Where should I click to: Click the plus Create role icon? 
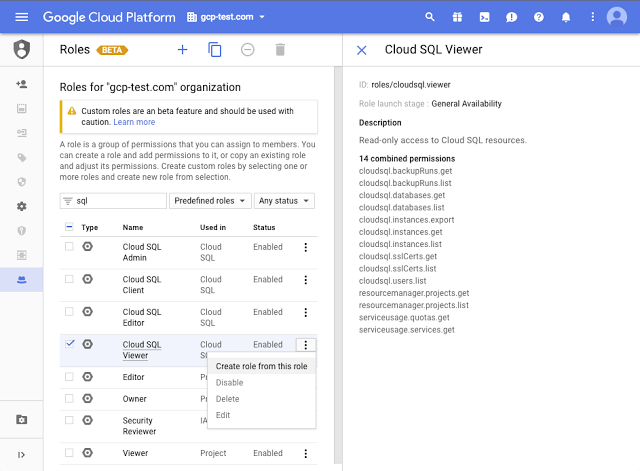tap(182, 50)
